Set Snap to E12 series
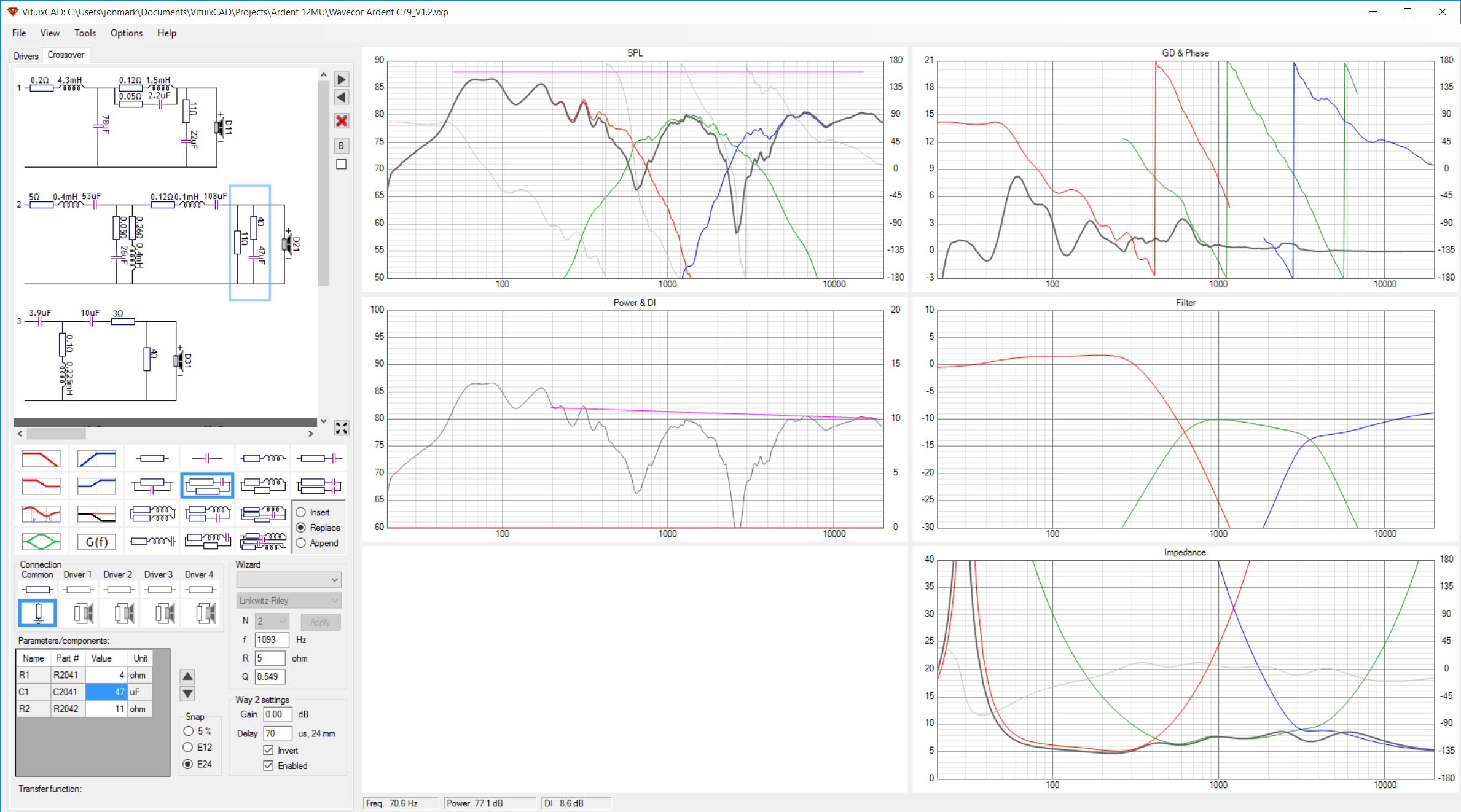The width and height of the screenshot is (1461, 812). (x=189, y=747)
